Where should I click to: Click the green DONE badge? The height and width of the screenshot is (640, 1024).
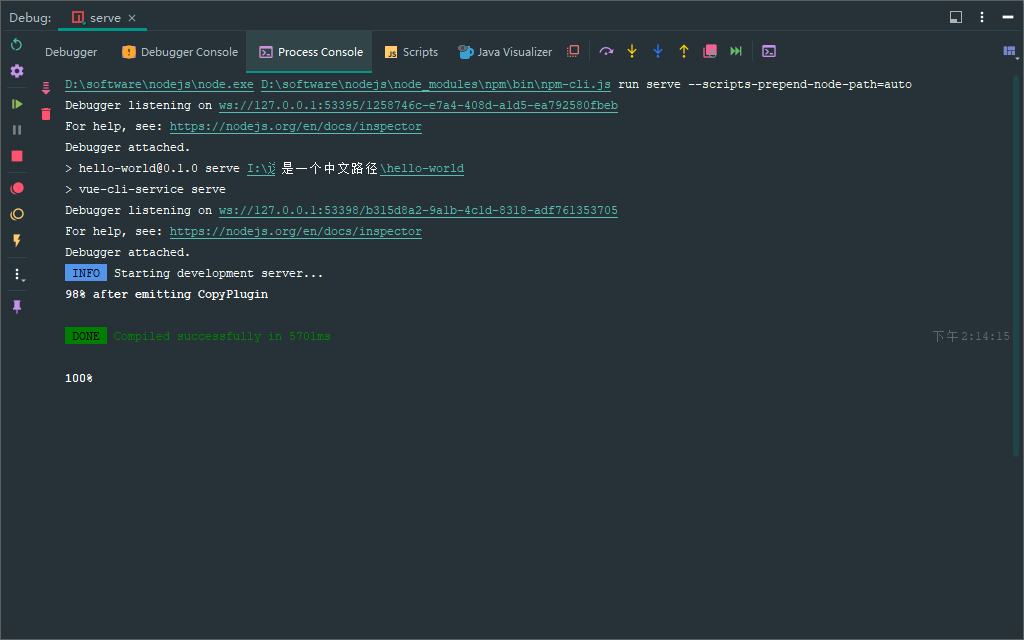coord(86,336)
